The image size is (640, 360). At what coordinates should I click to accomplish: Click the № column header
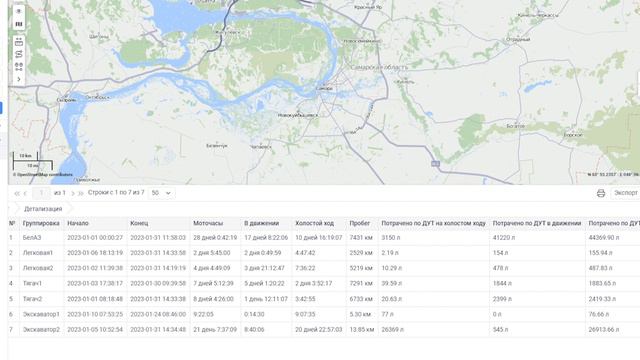click(12, 223)
